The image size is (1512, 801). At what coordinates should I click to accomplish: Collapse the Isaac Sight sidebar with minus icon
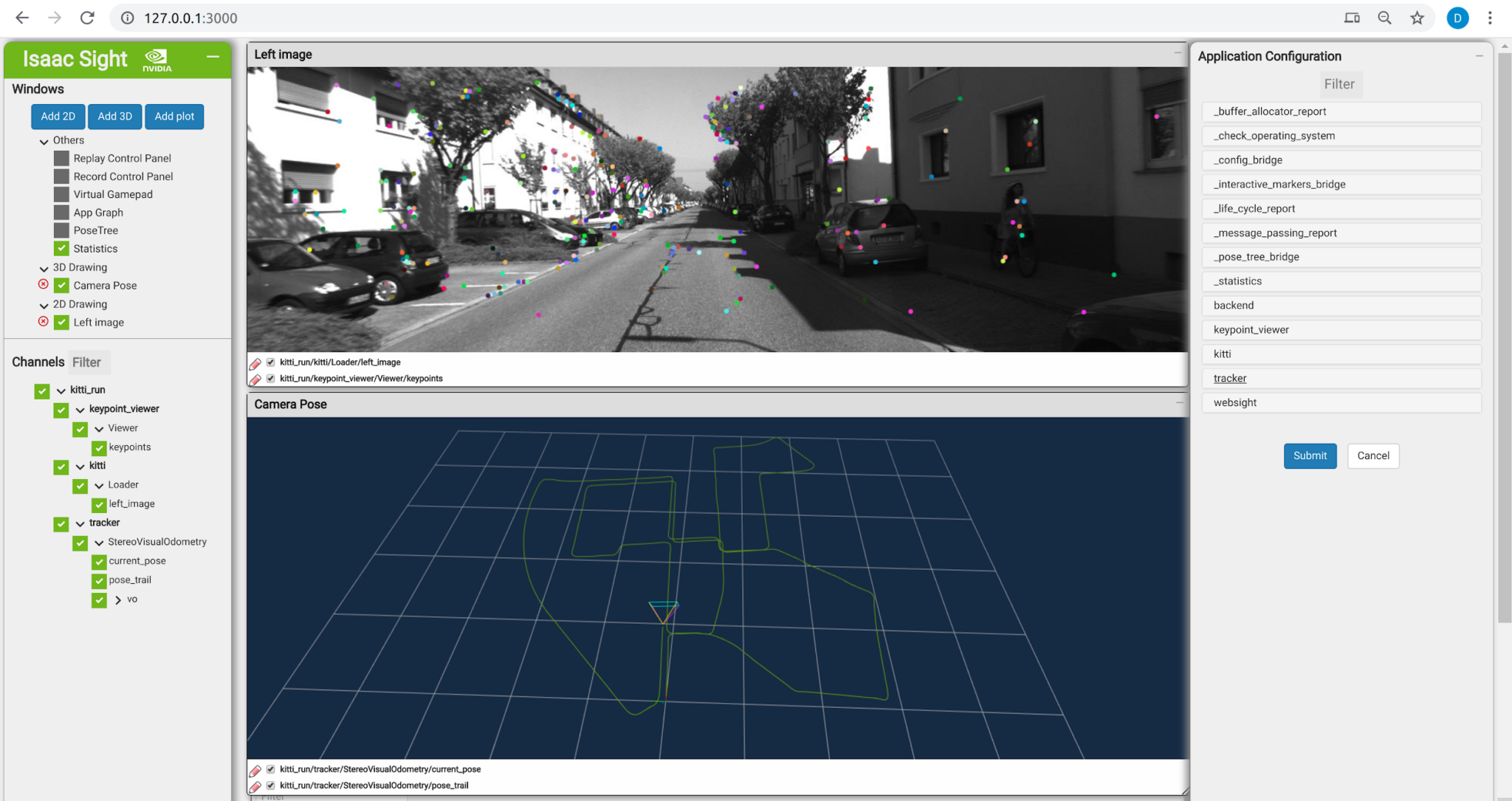[x=213, y=56]
